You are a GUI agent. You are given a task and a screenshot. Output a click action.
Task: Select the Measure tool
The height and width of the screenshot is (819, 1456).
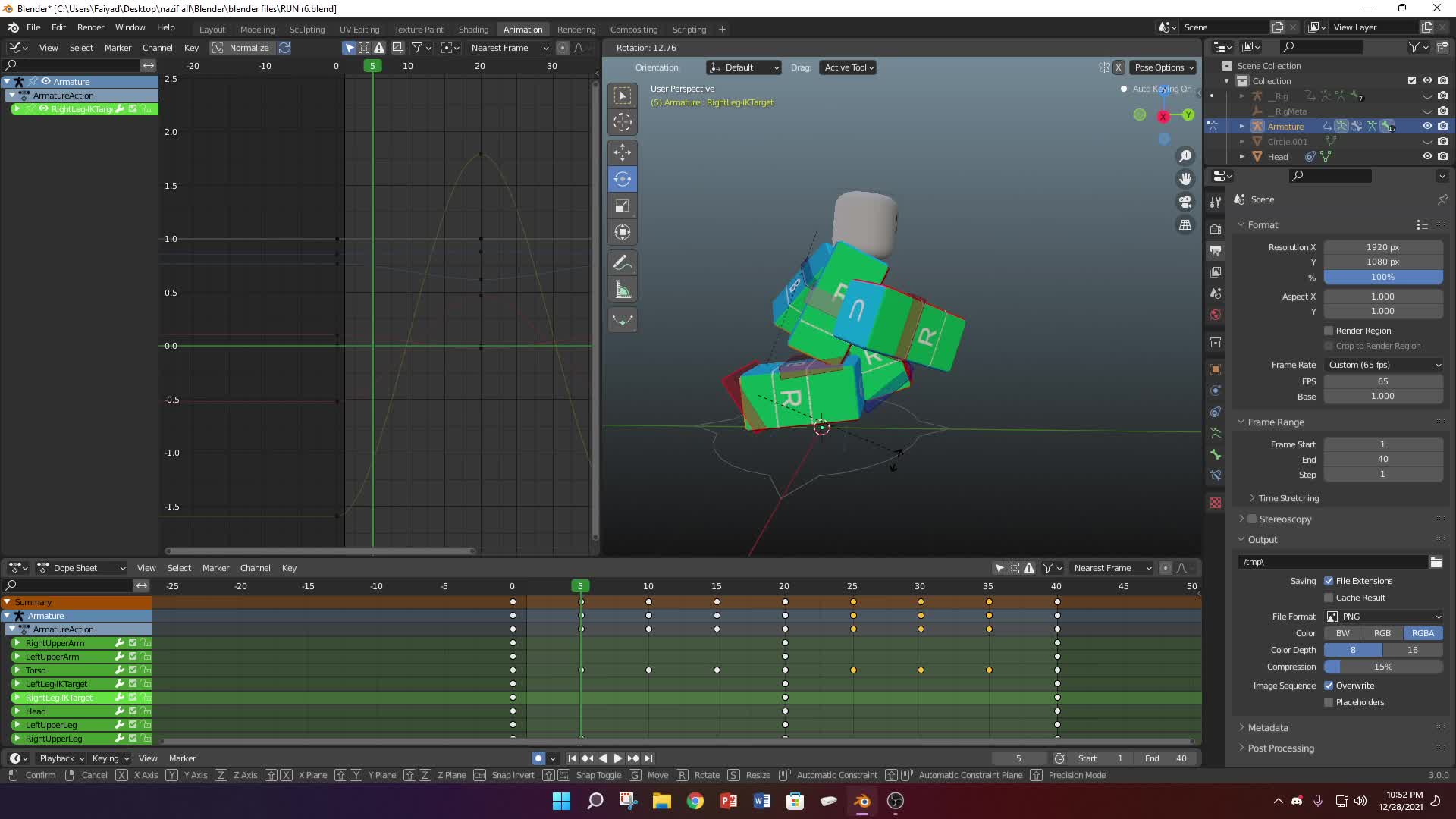click(x=623, y=289)
